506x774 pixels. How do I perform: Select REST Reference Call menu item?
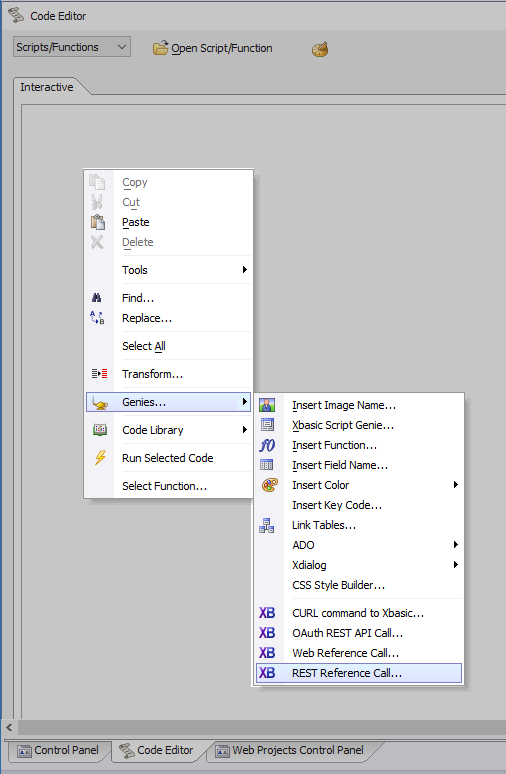click(359, 673)
